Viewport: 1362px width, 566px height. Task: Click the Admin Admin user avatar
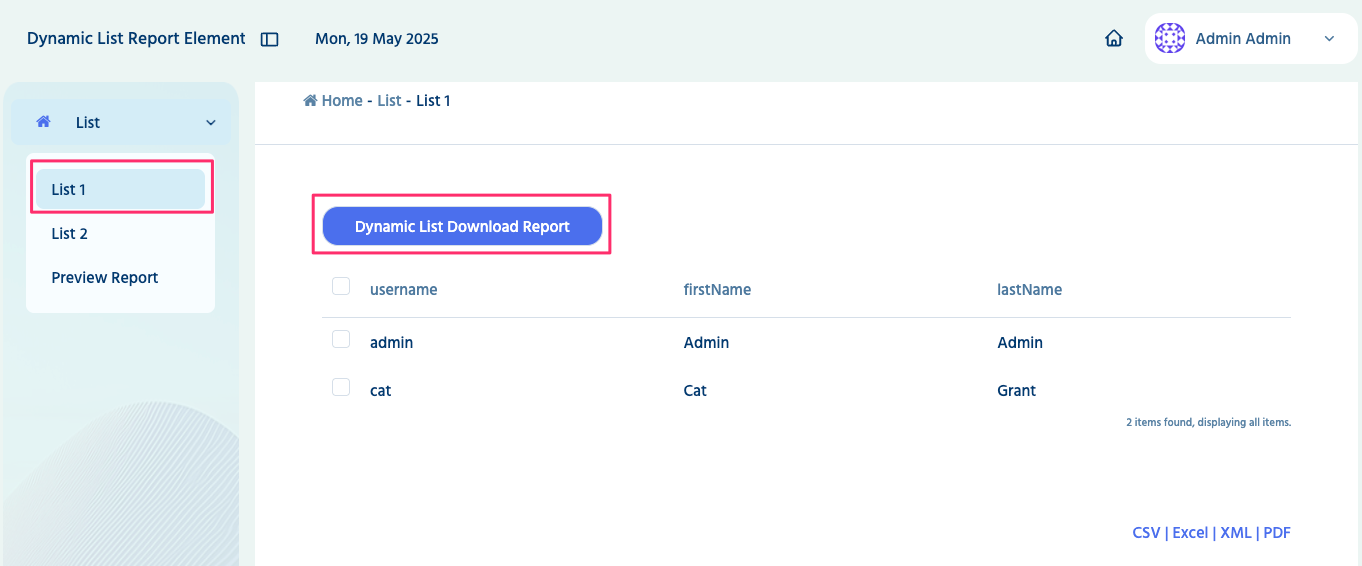click(1170, 39)
